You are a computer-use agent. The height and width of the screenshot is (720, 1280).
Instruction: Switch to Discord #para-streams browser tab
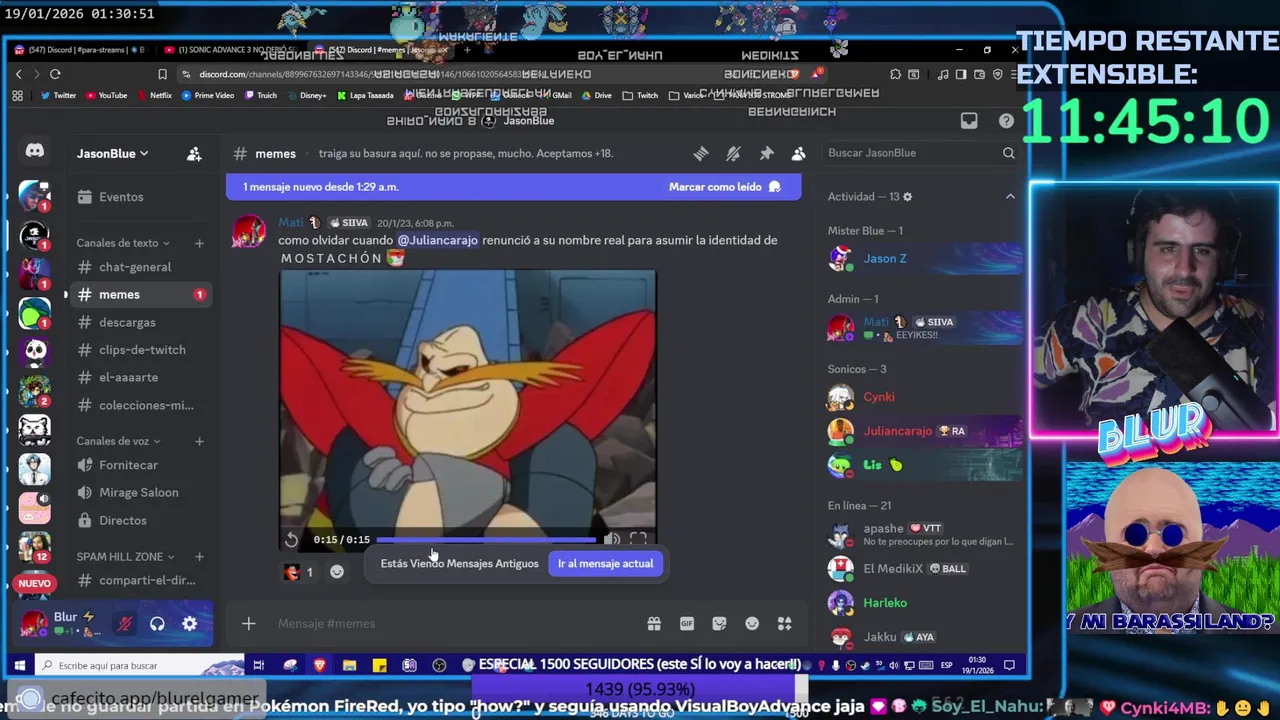[x=82, y=50]
